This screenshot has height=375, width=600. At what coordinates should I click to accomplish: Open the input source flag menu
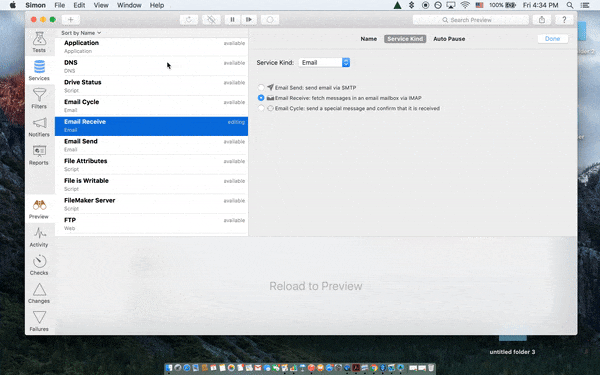[x=479, y=5]
